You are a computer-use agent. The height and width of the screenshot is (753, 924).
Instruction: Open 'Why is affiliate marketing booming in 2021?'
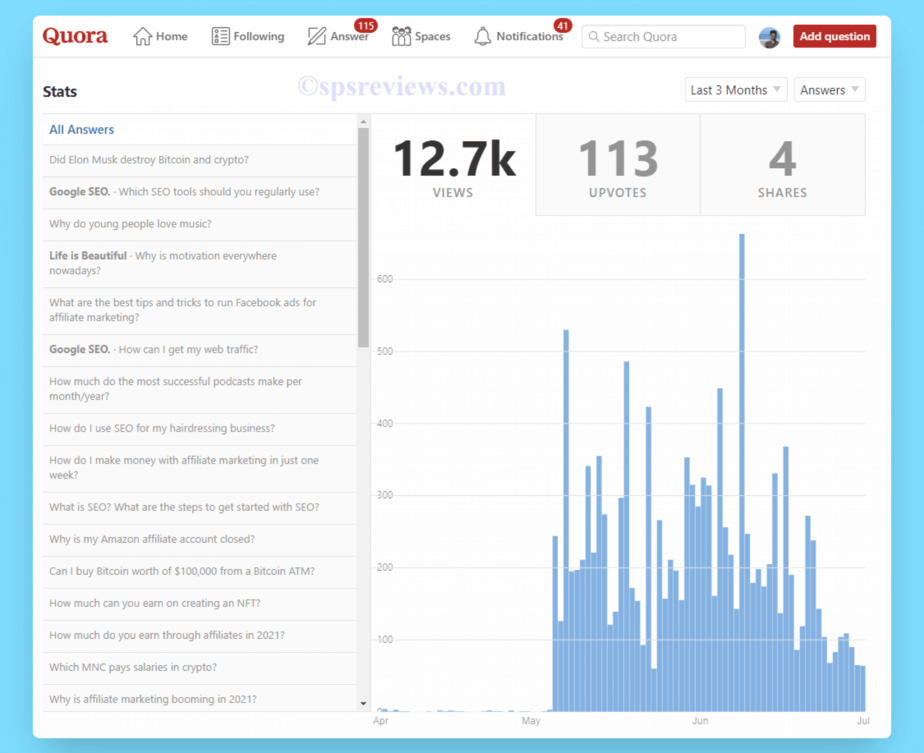click(199, 699)
